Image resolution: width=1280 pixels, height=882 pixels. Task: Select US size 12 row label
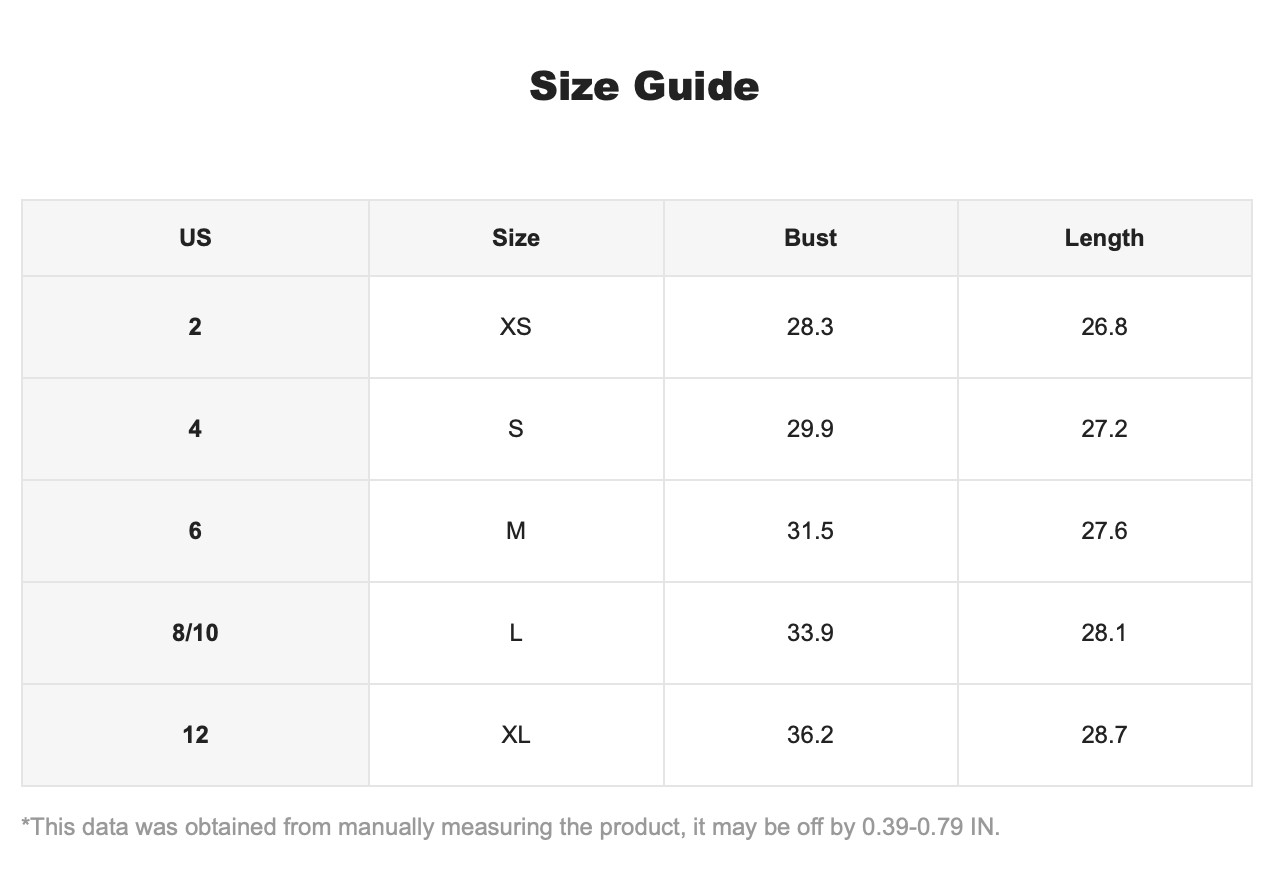pos(195,735)
